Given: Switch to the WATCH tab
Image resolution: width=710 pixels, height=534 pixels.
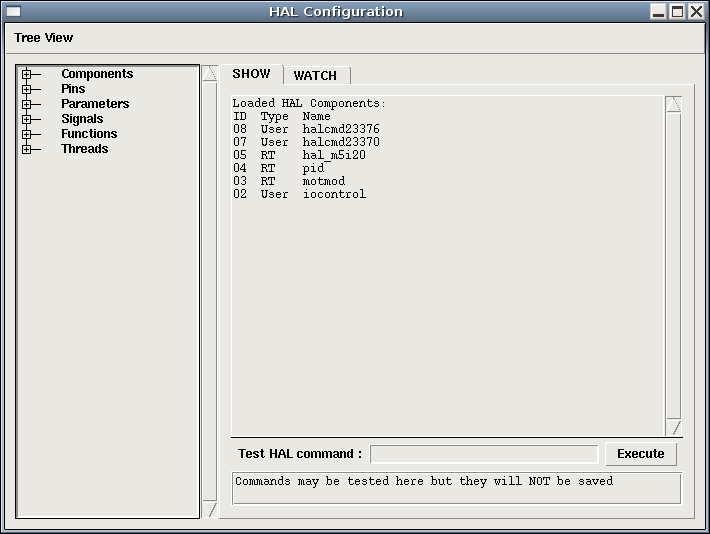Looking at the screenshot, I should [x=315, y=75].
